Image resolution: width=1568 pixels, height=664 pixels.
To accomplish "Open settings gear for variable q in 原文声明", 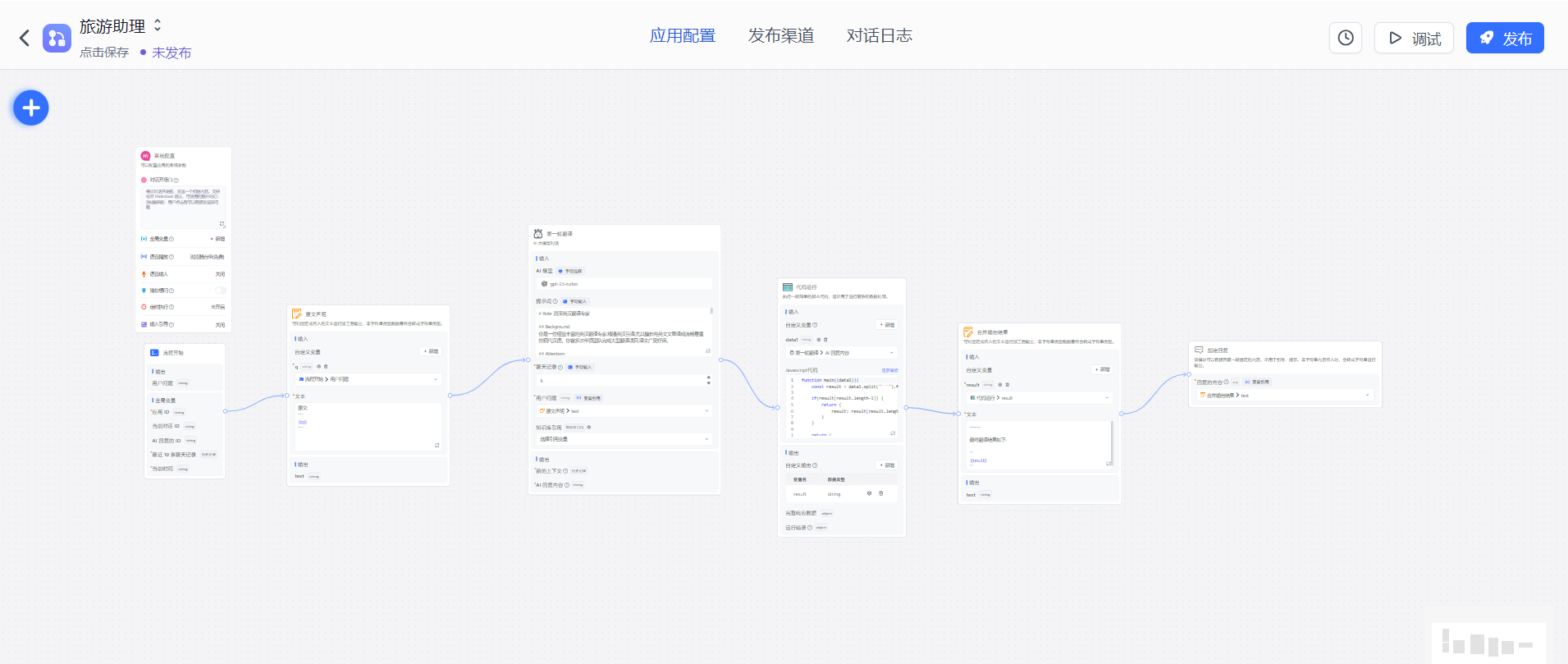I will pyautogui.click(x=319, y=367).
